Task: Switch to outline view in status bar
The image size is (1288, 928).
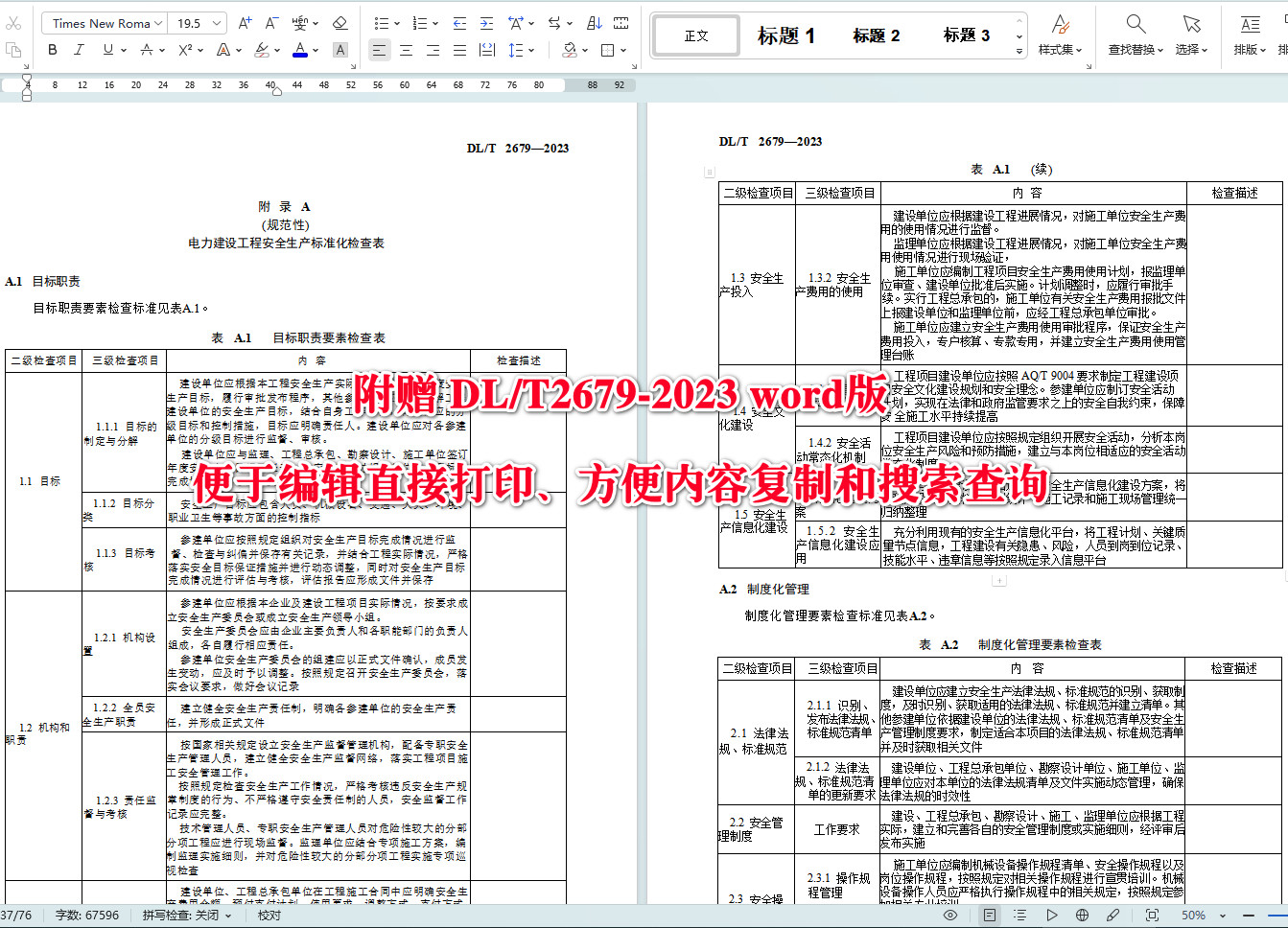Action: (x=1019, y=916)
